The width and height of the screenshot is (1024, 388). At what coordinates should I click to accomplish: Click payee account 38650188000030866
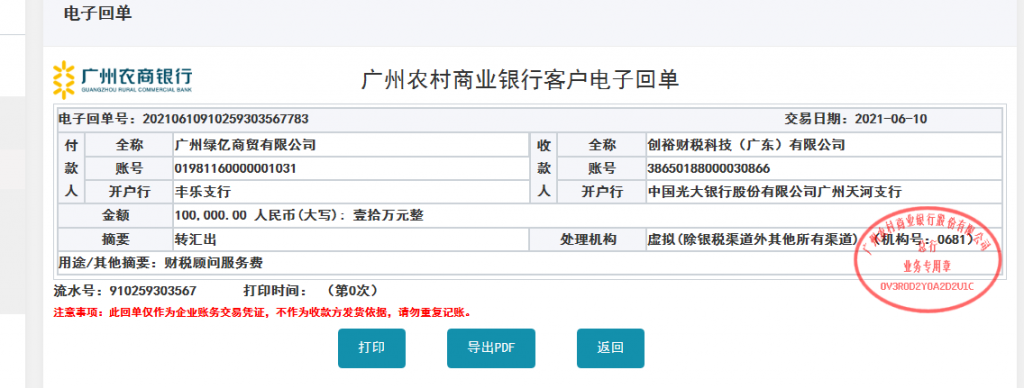point(708,169)
